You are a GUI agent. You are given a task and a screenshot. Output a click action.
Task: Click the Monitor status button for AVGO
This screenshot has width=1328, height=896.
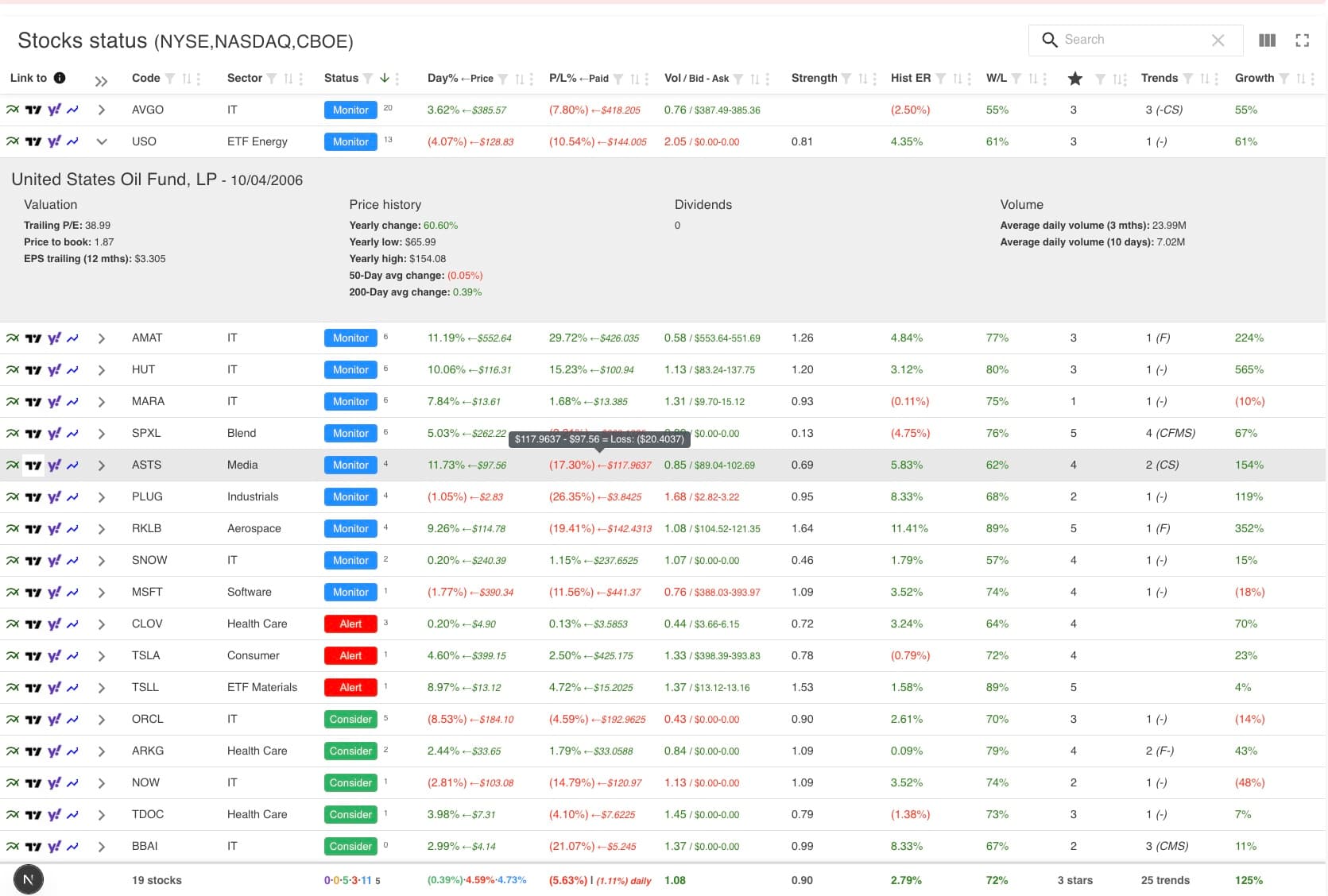(x=350, y=110)
